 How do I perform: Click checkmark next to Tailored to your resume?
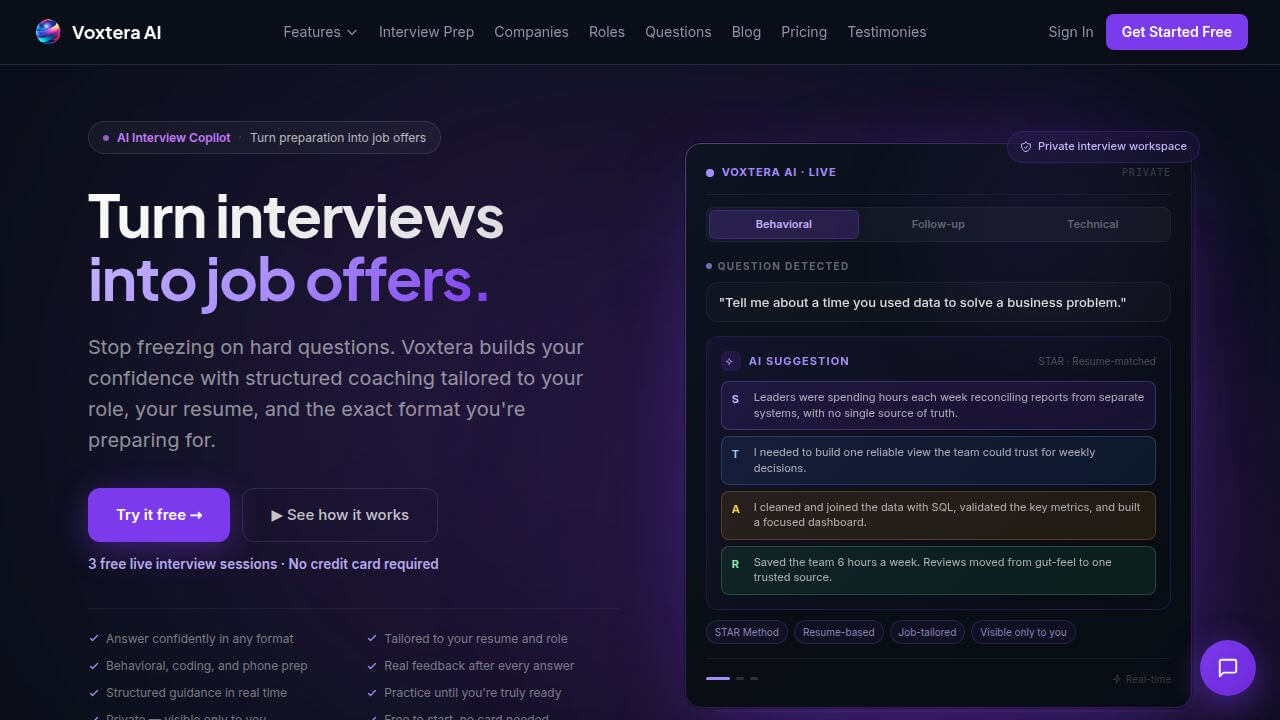(x=372, y=638)
